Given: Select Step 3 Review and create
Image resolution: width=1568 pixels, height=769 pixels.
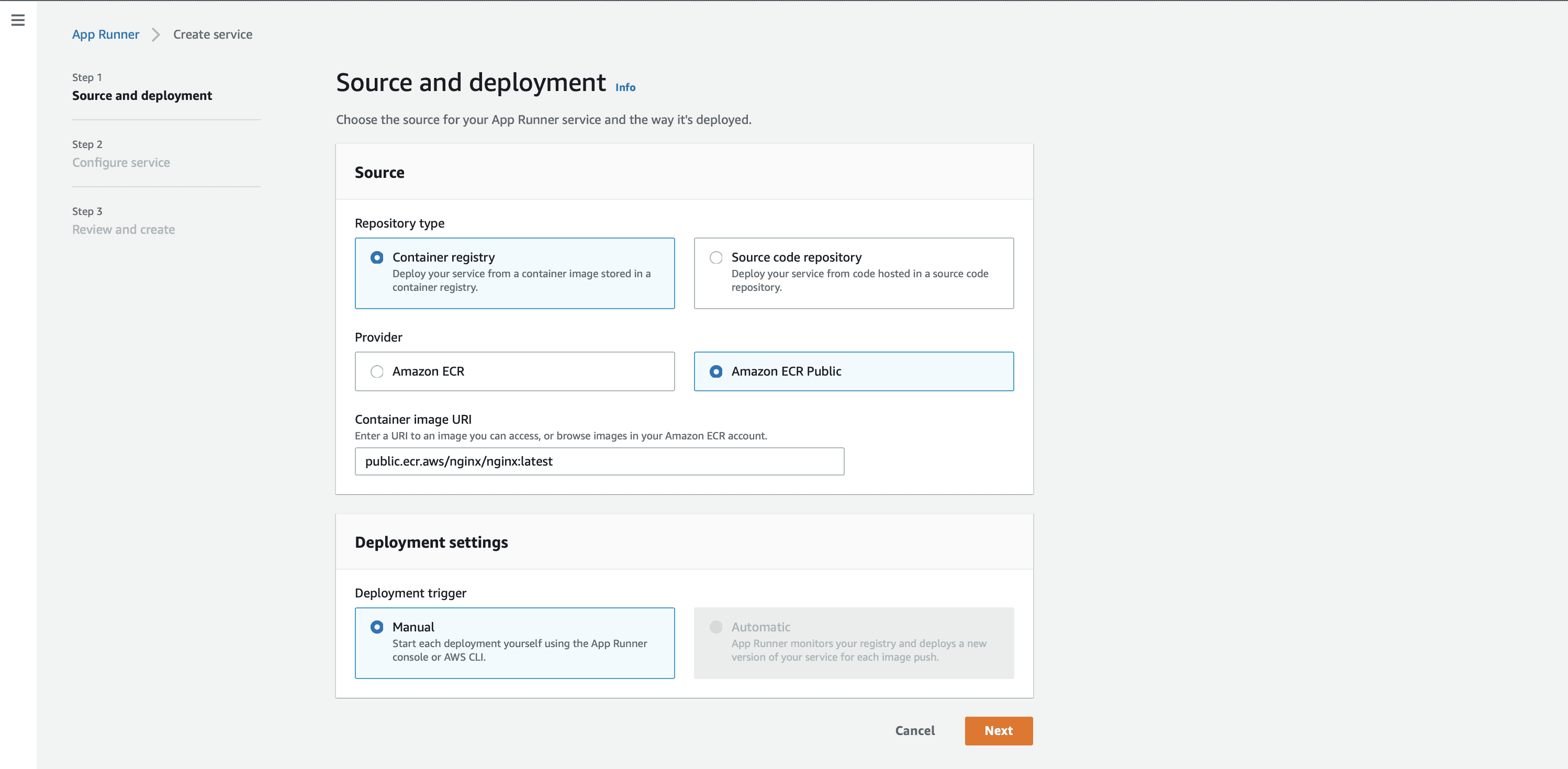Looking at the screenshot, I should point(124,229).
